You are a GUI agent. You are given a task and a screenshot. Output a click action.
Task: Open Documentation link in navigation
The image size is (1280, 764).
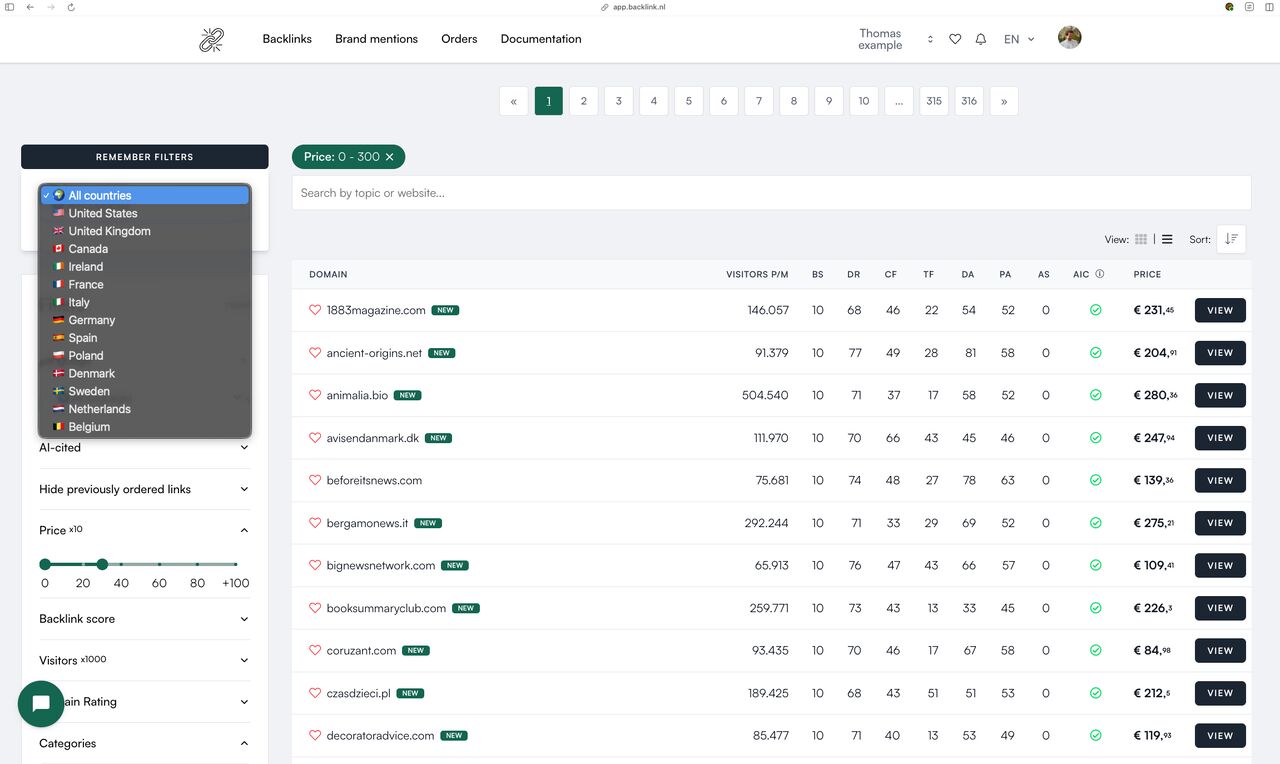point(541,39)
